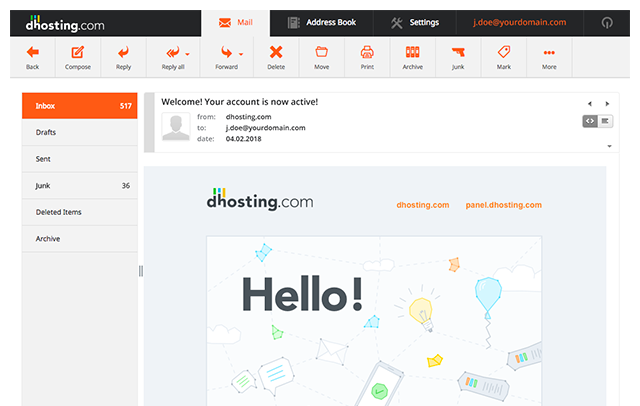Image resolution: width=640 pixels, height=406 pixels.
Task: Switch to plain text view toggle
Action: click(x=605, y=121)
